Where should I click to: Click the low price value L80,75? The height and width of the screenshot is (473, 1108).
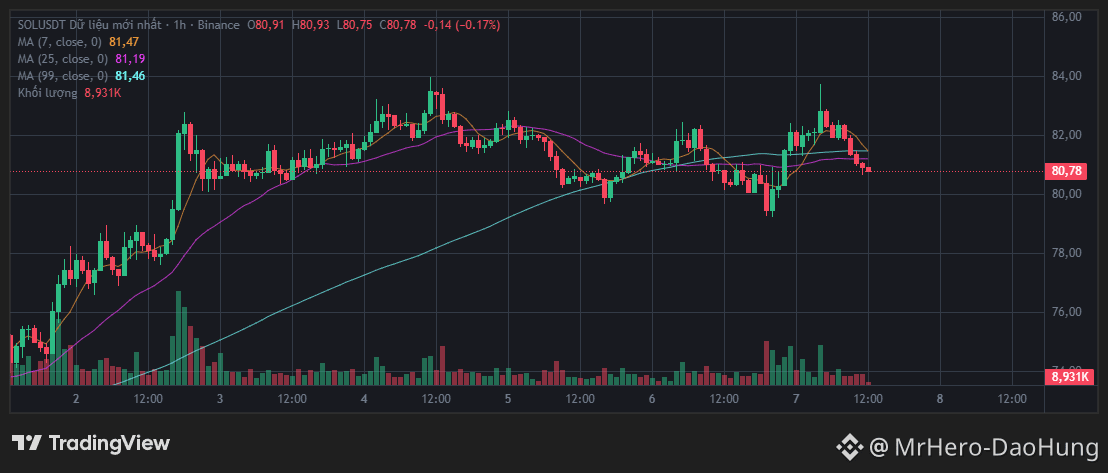pos(355,25)
